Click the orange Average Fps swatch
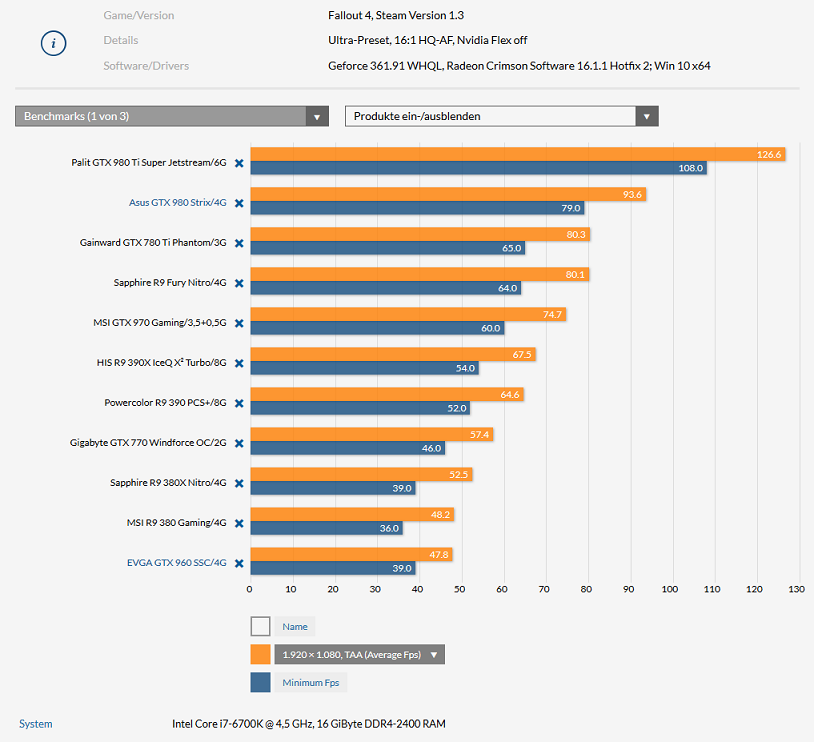814x742 pixels. click(261, 654)
